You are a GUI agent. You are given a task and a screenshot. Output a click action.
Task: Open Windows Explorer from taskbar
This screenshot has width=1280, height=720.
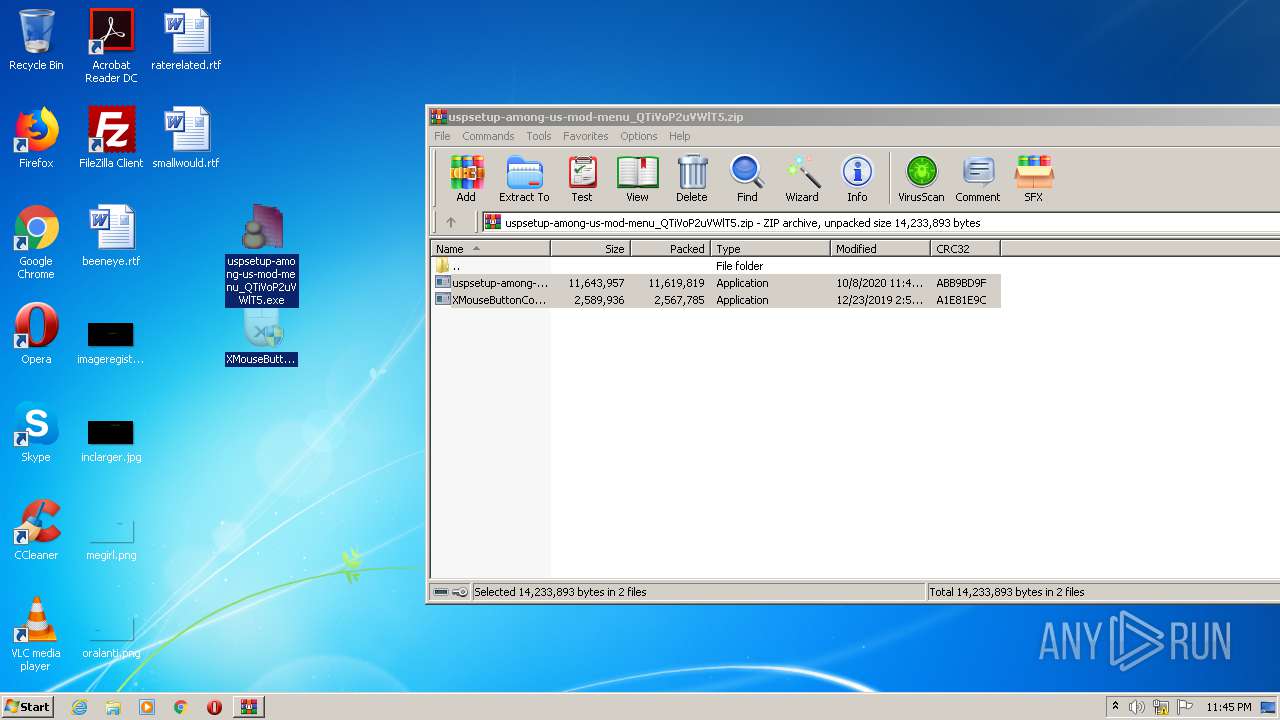(113, 707)
